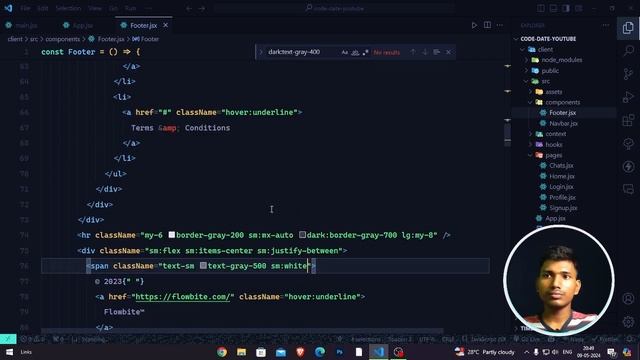Screen dimensions: 640x360
Task: Open Google Chrome from the taskbar
Action: (222, 352)
